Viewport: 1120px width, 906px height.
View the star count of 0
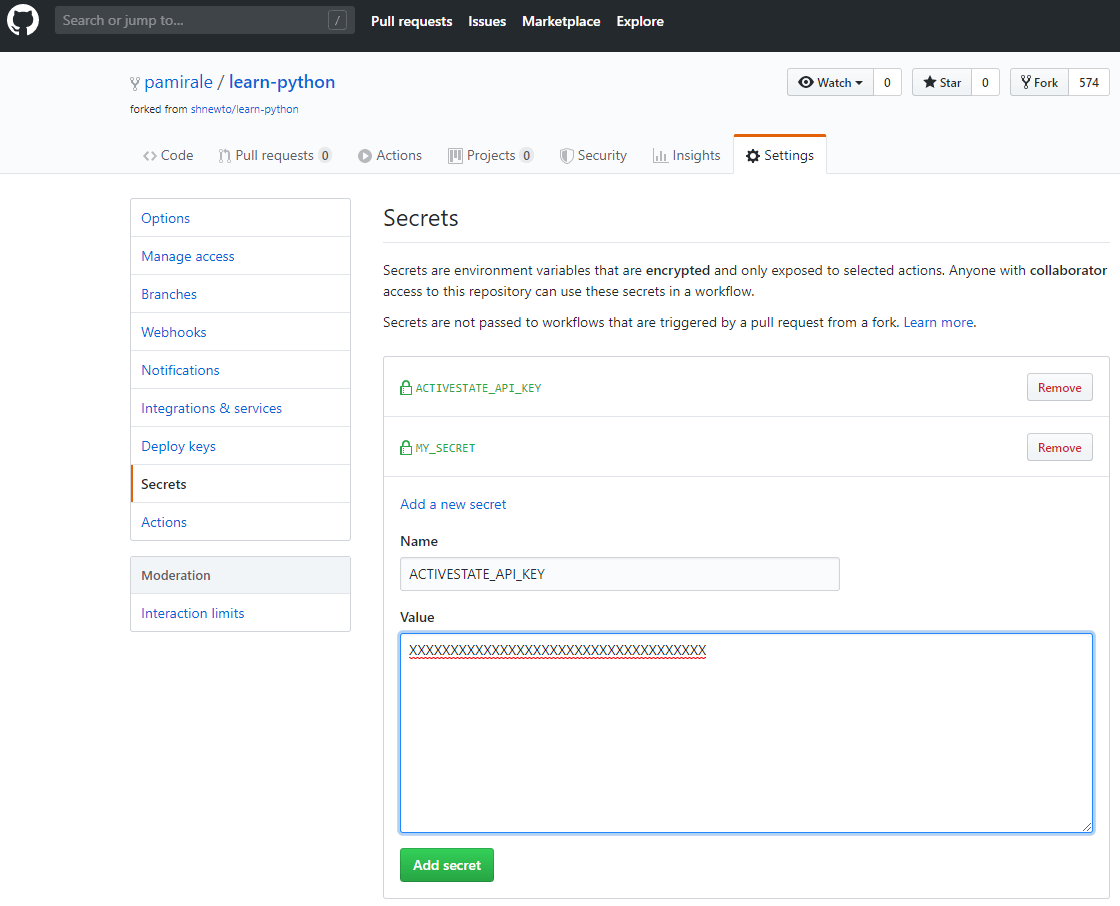[x=985, y=82]
